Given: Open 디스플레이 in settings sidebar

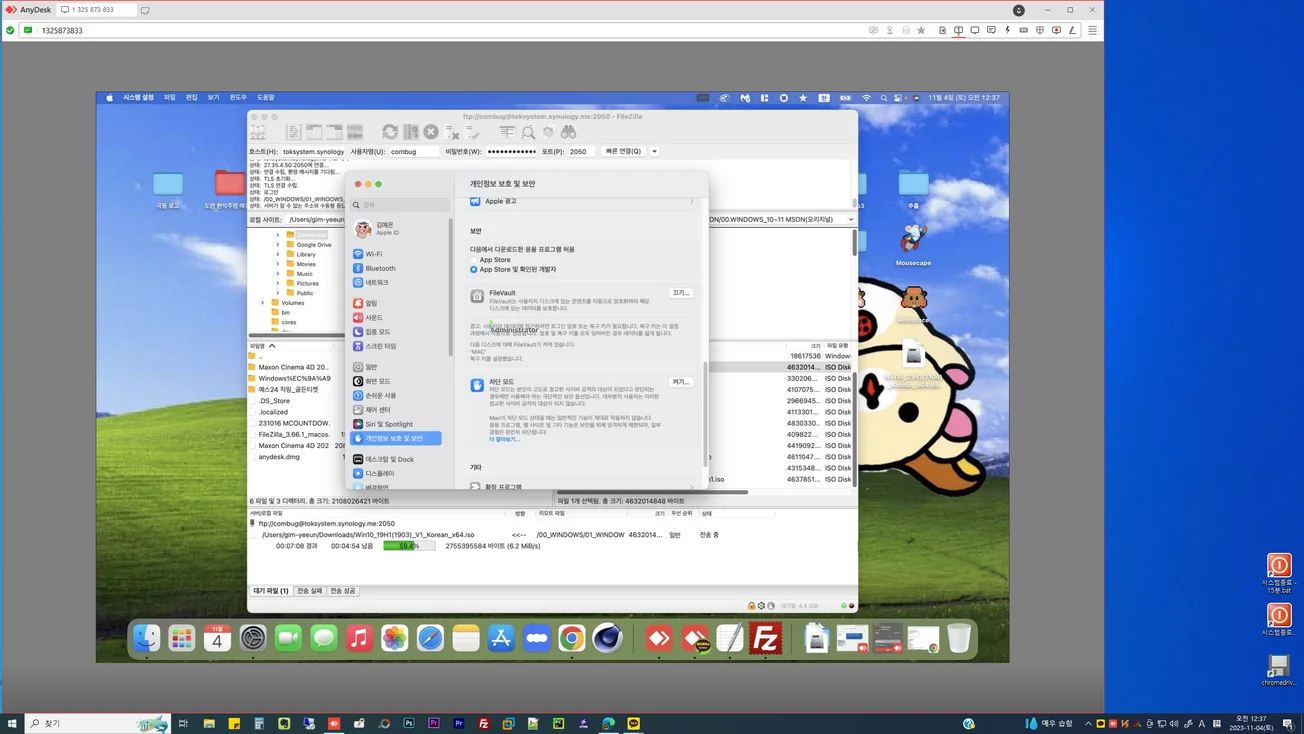Looking at the screenshot, I should click(x=397, y=473).
